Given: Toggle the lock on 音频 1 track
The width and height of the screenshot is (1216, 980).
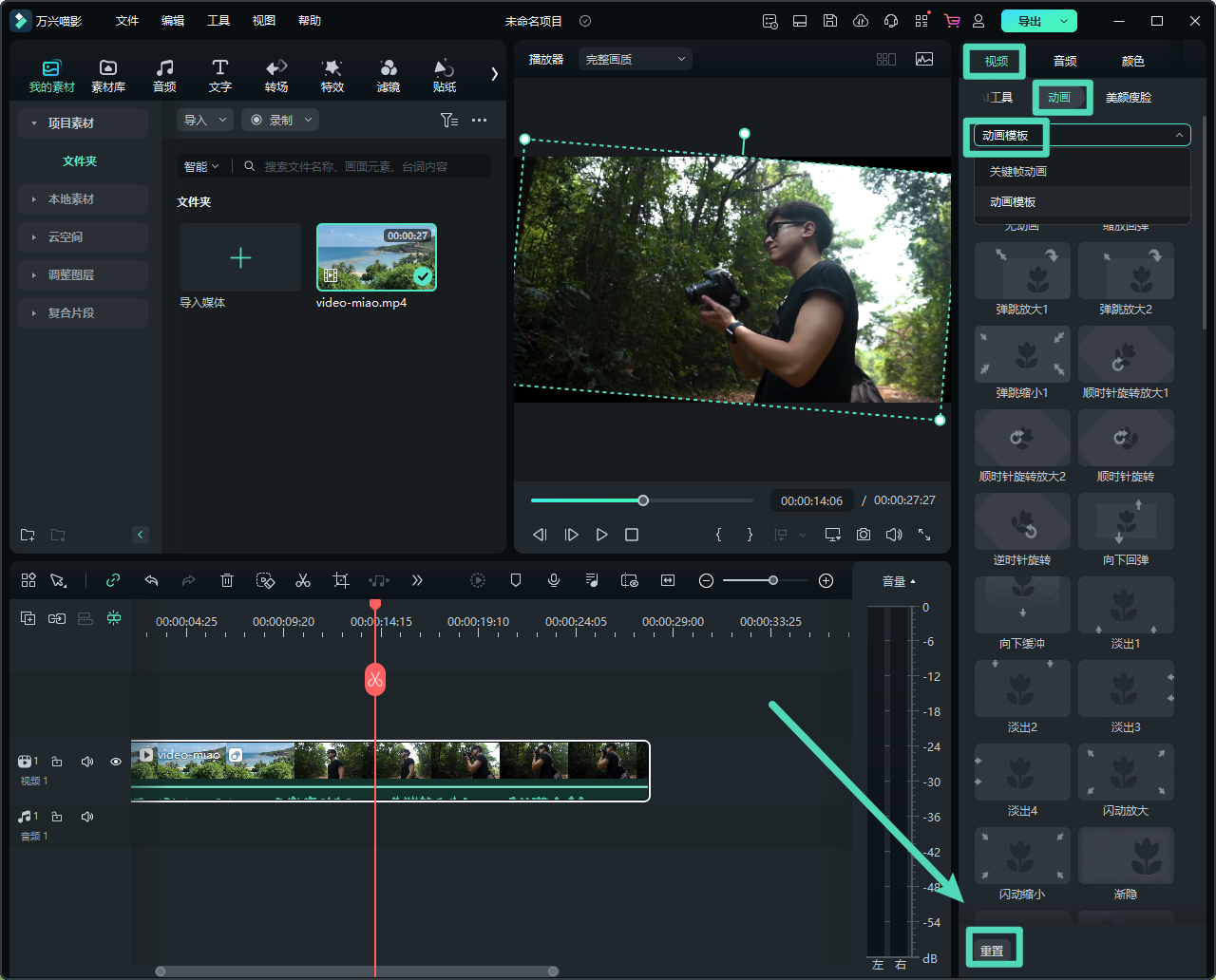Looking at the screenshot, I should pyautogui.click(x=57, y=817).
